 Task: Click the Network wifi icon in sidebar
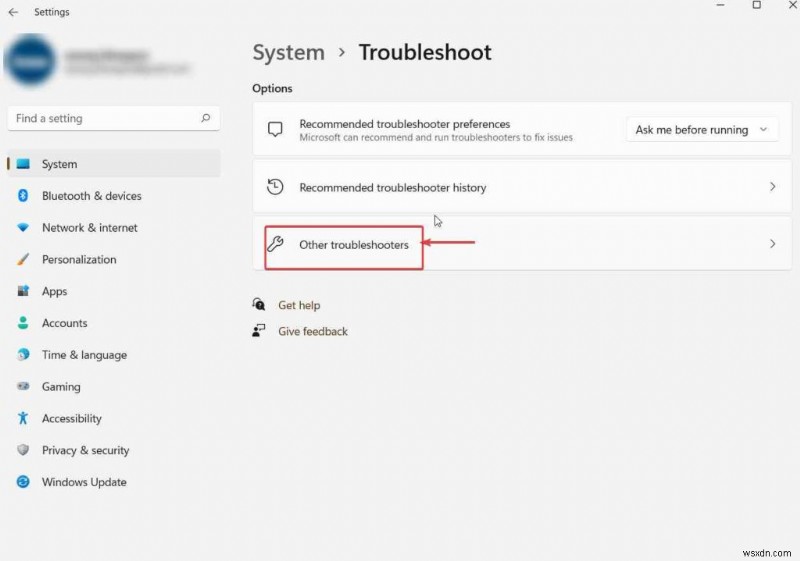pos(23,227)
